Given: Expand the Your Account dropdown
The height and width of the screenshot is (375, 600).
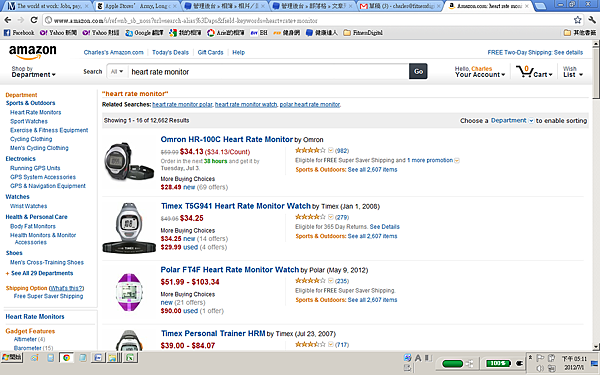Looking at the screenshot, I should tap(480, 72).
